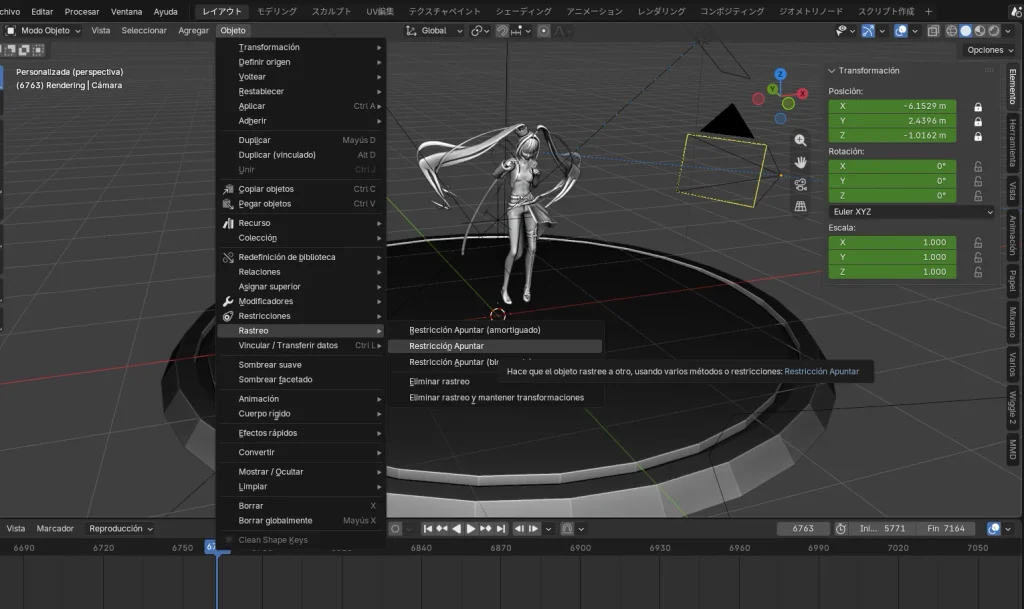Toggle use preview range stopwatch icon
The width and height of the screenshot is (1024, 609).
[841, 529]
